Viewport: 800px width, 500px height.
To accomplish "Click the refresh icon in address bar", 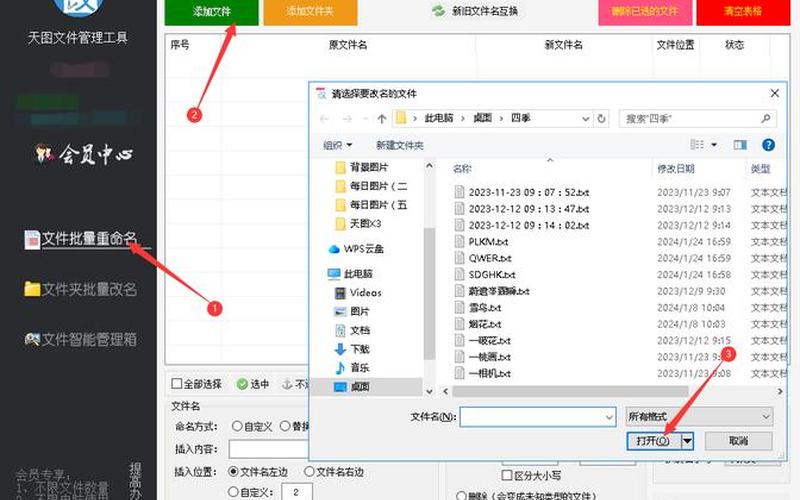I will point(602,118).
